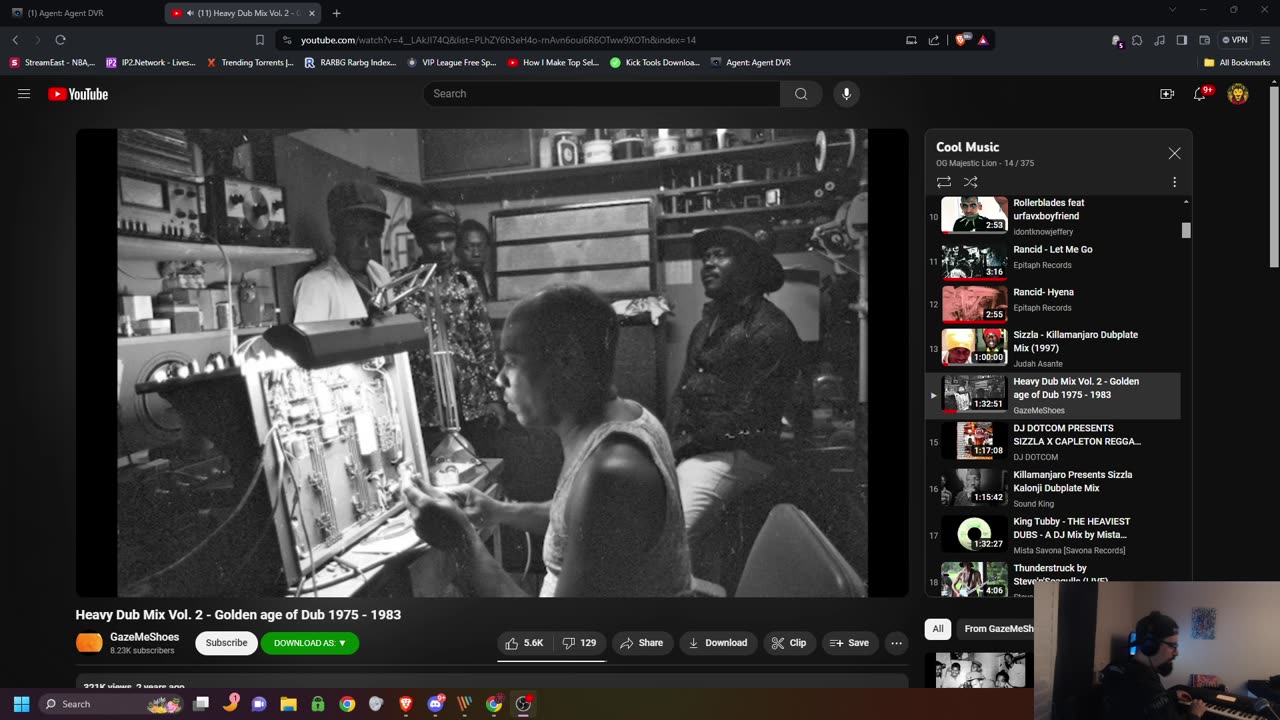Viewport: 1280px width, 720px height.
Task: Play Rollerblades feat urfavxboyfriend from playlist
Action: (x=1053, y=214)
